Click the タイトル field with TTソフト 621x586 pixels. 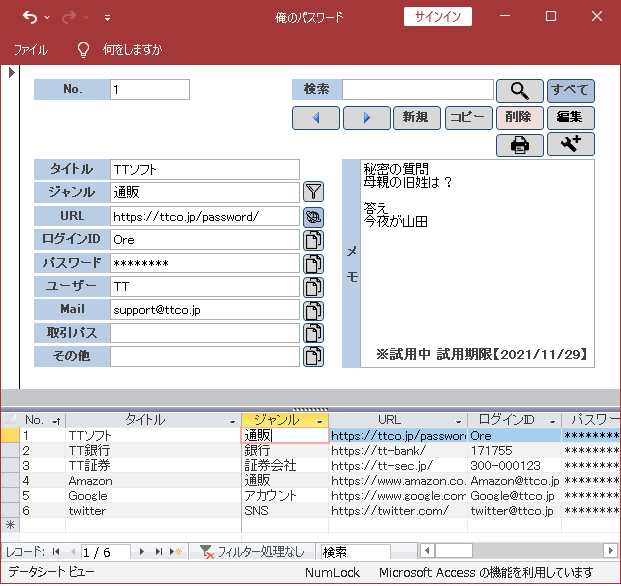[205, 169]
